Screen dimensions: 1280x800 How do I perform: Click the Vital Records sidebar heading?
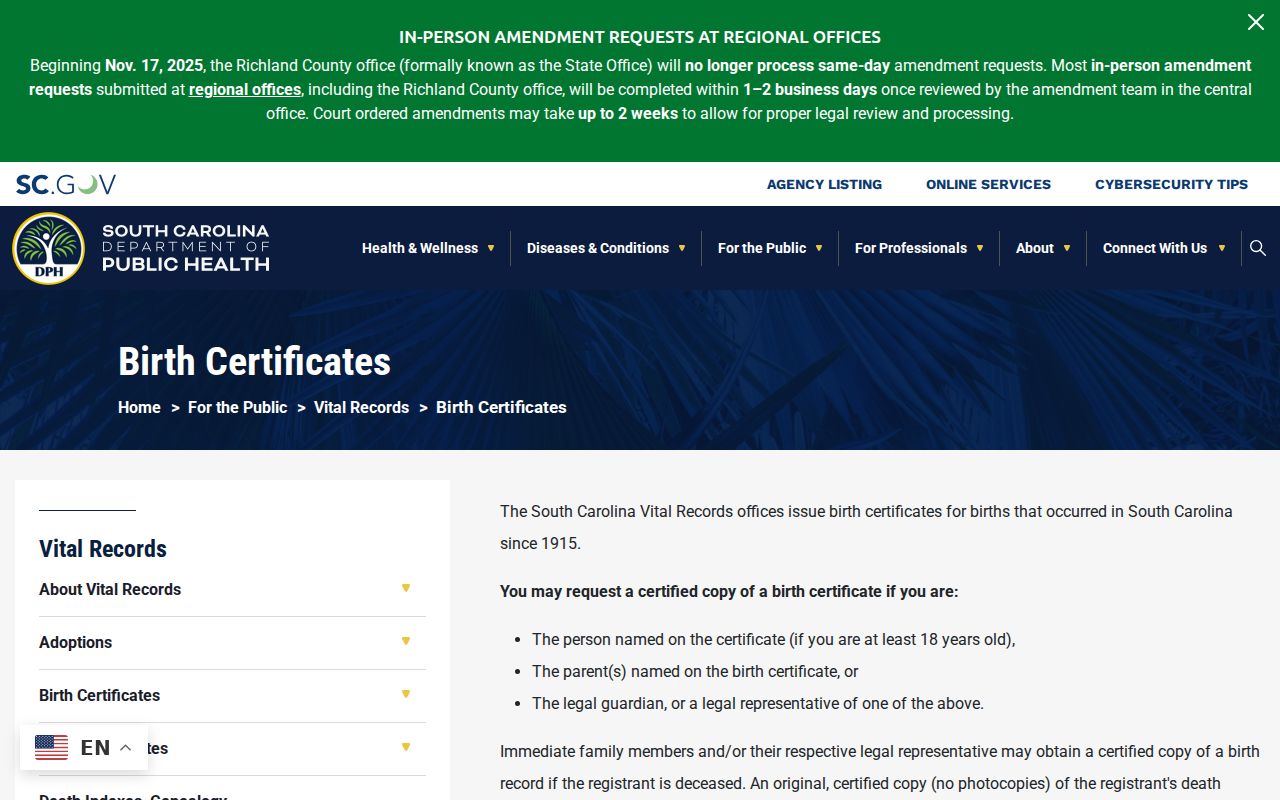click(103, 548)
